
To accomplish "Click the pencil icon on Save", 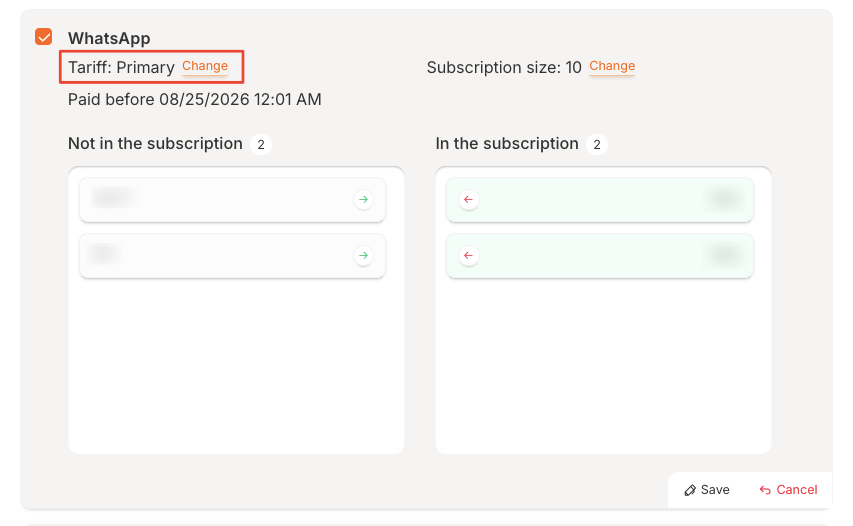I will (x=690, y=490).
